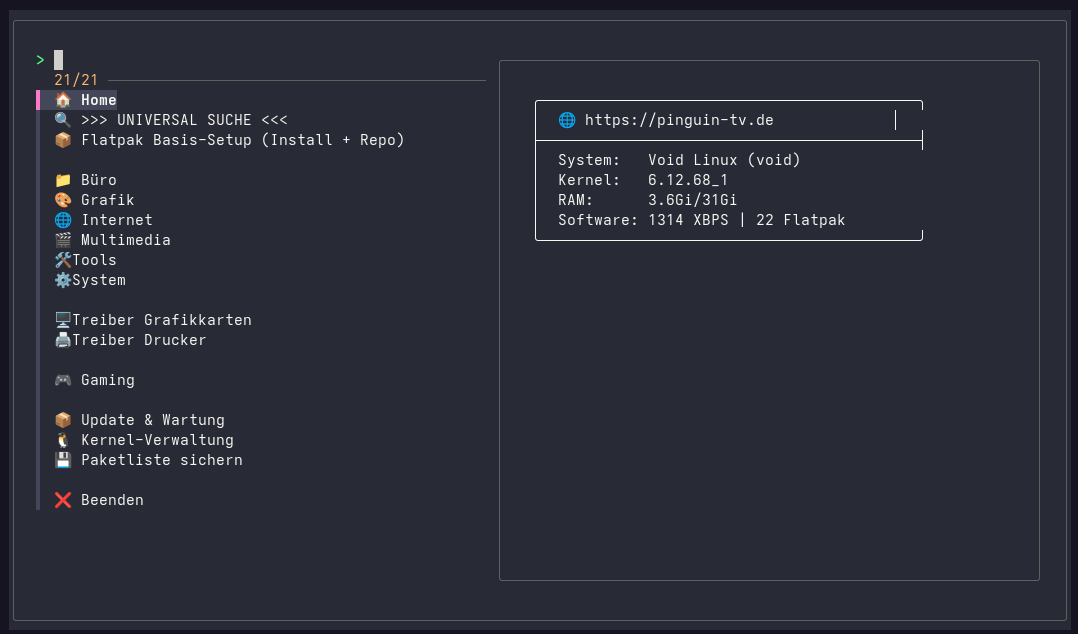Viewport: 1078px width, 634px height.
Task: Open the Büro folder entry
Action: [x=99, y=179]
